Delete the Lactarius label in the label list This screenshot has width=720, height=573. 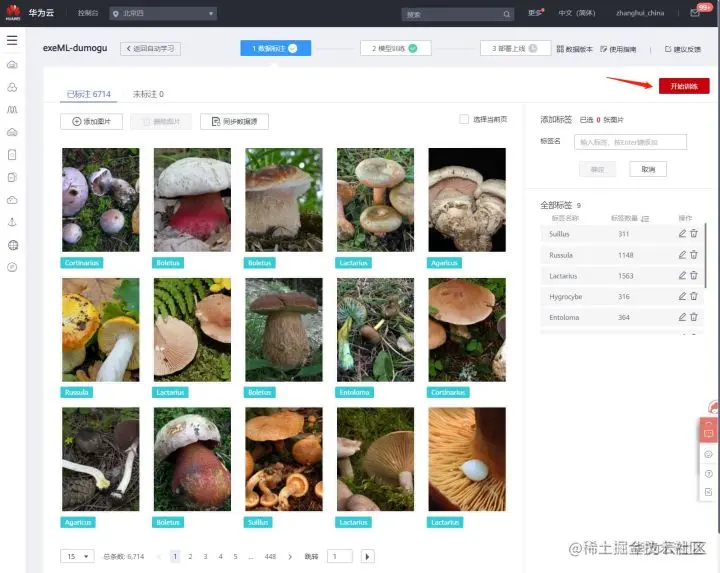(x=694, y=275)
